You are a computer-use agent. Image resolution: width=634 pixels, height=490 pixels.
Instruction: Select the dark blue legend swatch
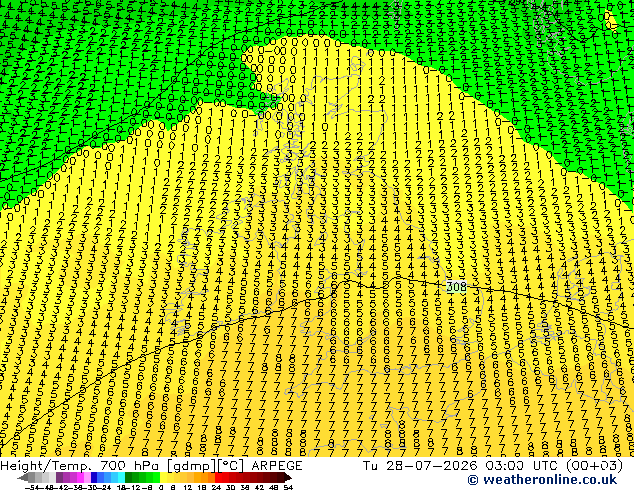pos(94,477)
